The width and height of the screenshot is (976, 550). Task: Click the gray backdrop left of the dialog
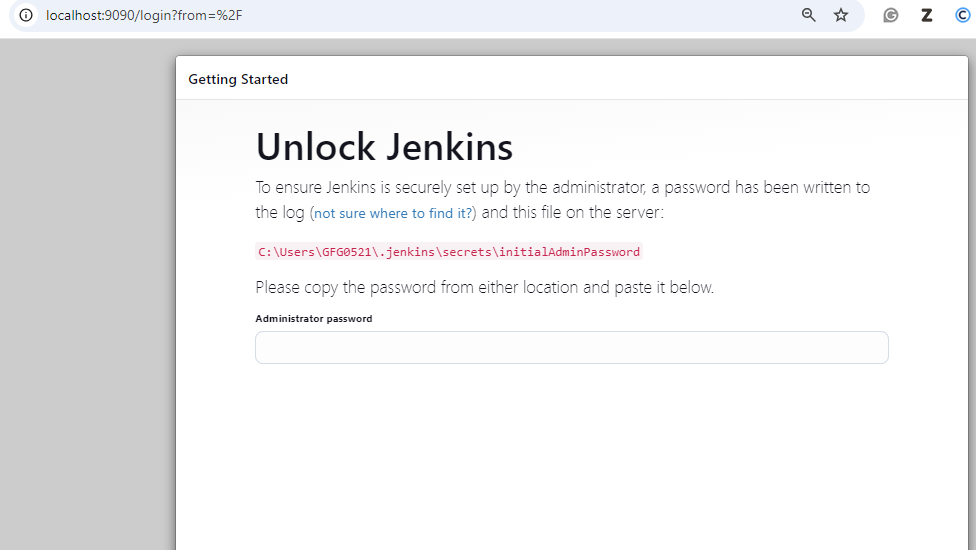click(87, 300)
